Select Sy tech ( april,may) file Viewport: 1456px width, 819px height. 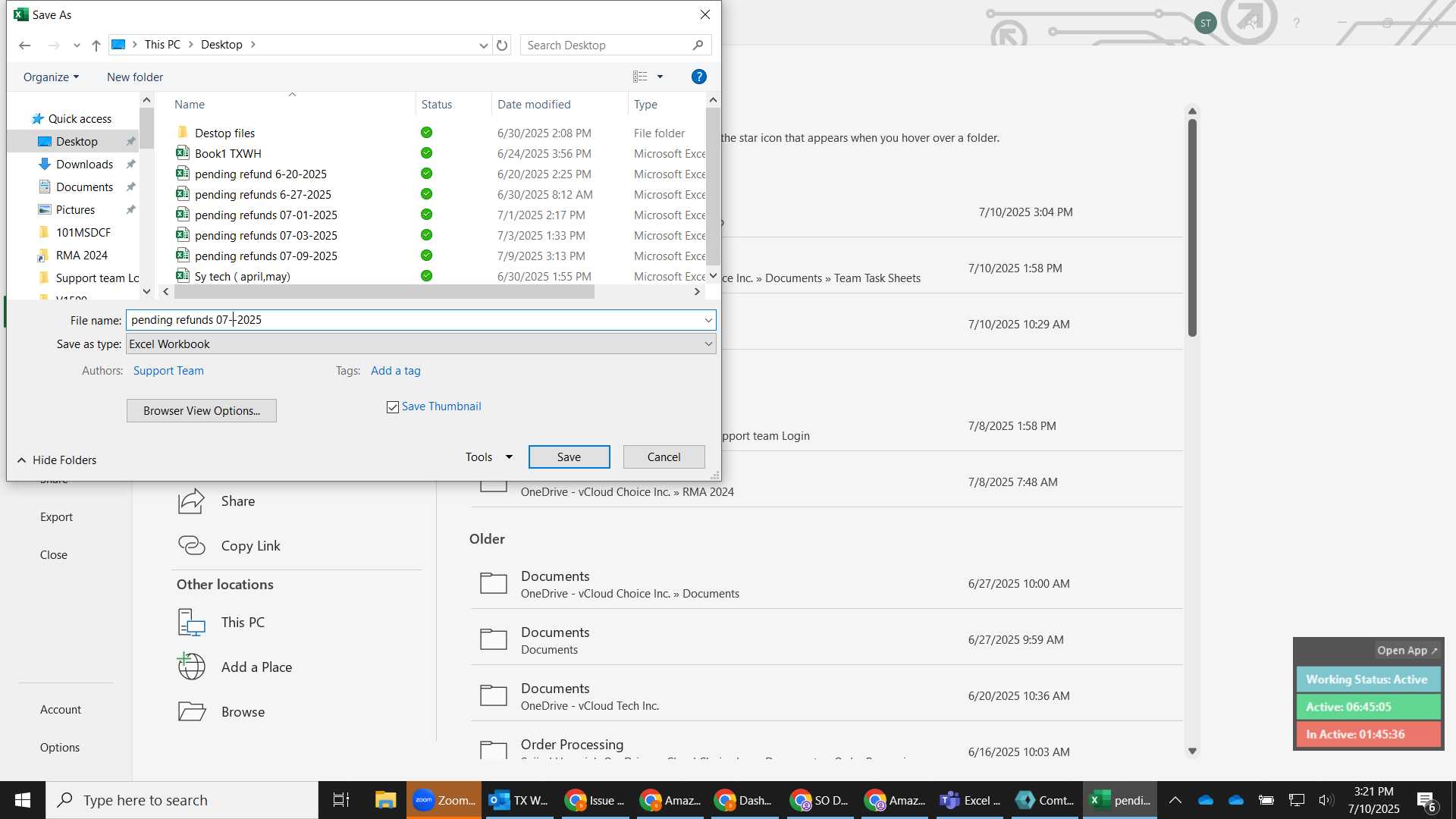(243, 276)
